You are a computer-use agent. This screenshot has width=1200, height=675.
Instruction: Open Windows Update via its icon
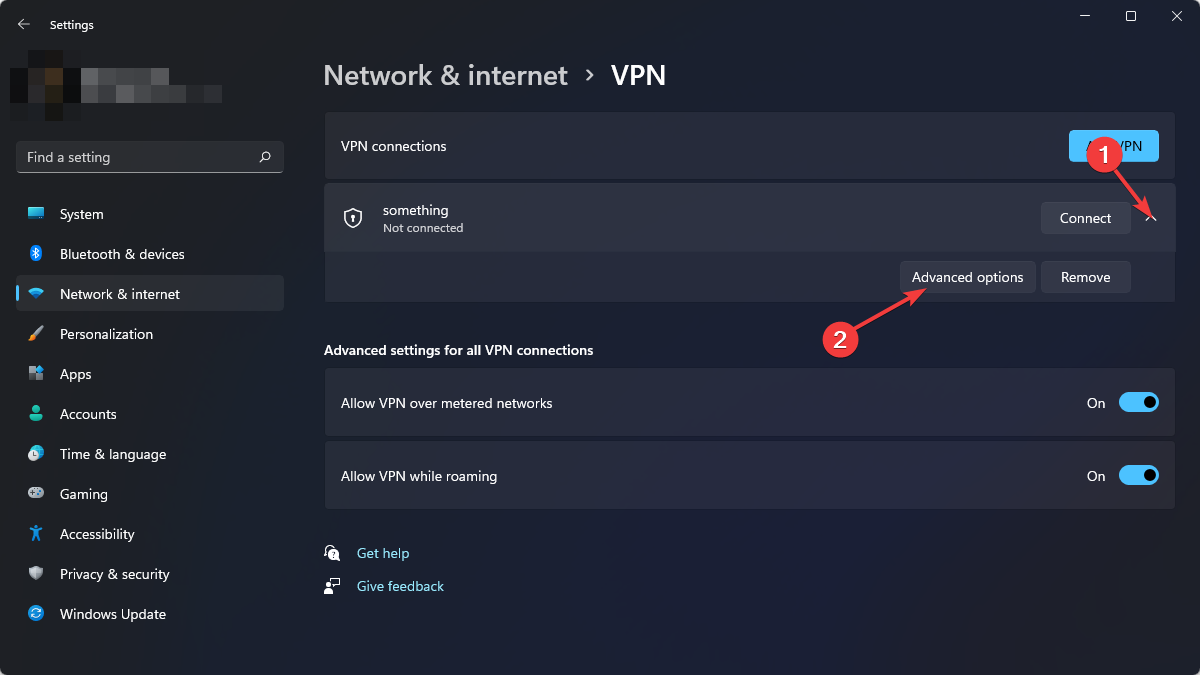point(36,613)
